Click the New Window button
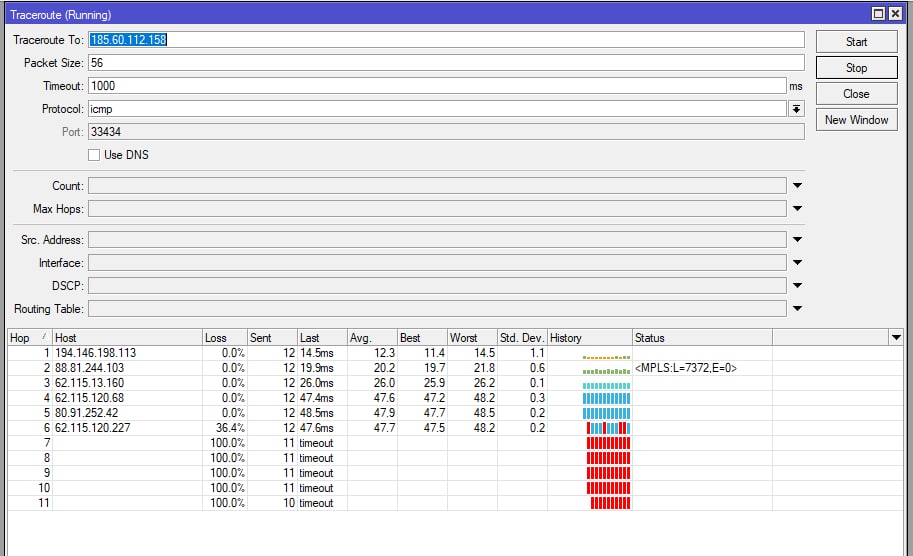913x556 pixels. [x=857, y=120]
